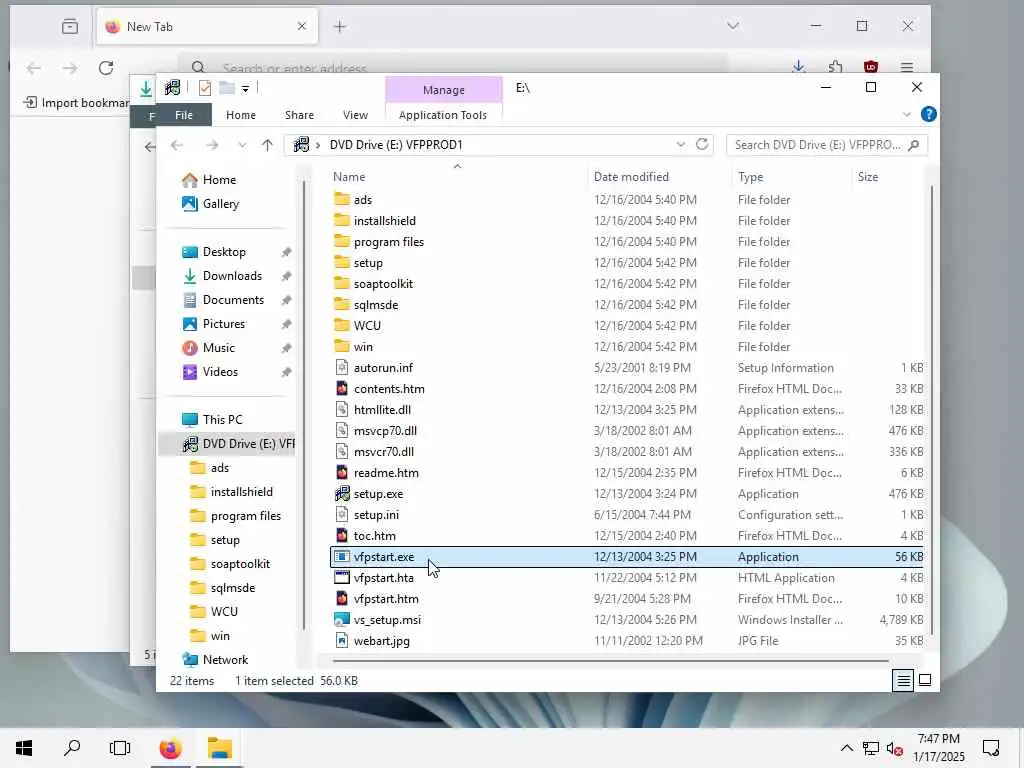
Task: Select the vfpstart.hta application icon
Action: (x=342, y=577)
